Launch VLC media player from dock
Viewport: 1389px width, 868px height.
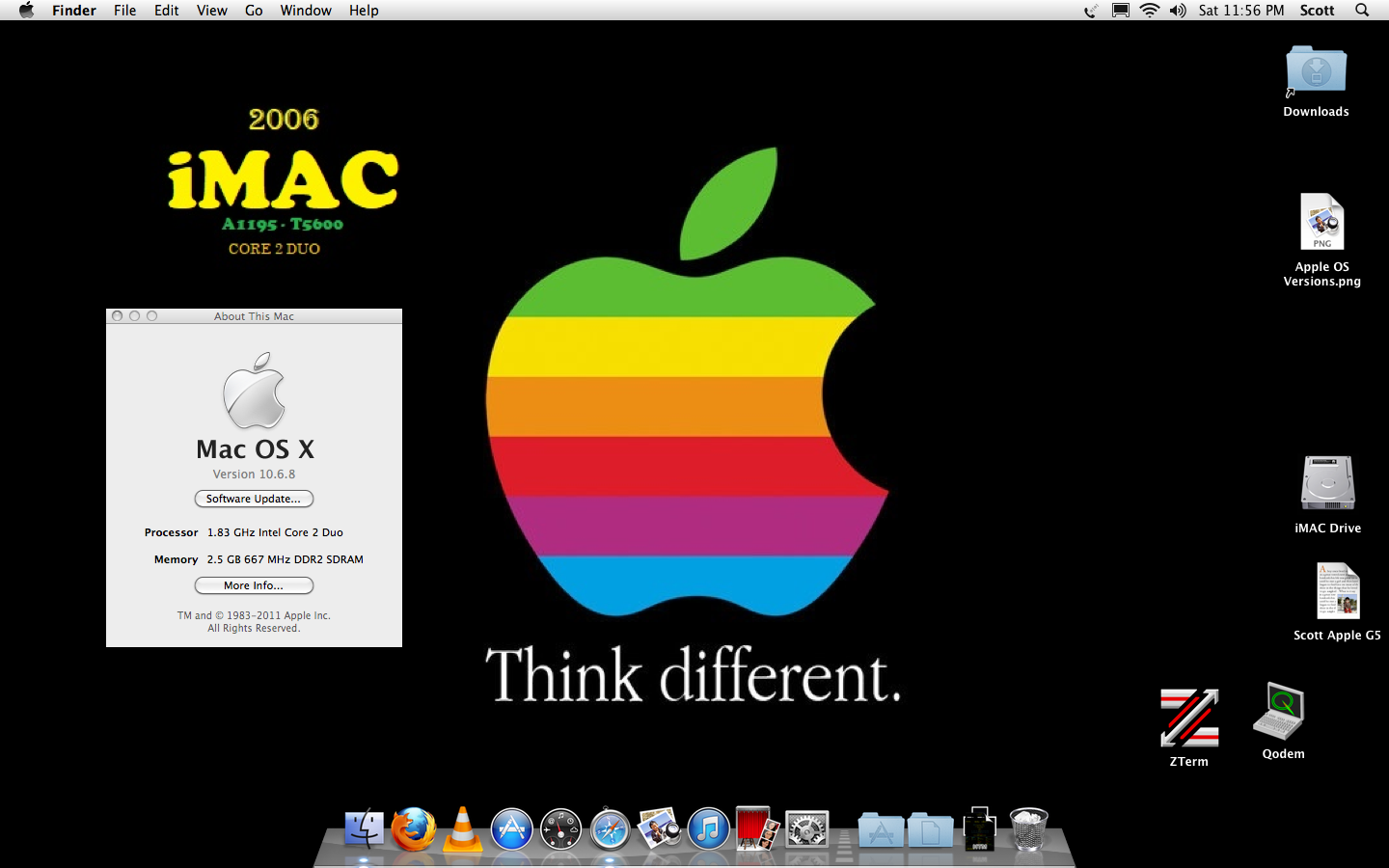[463, 828]
